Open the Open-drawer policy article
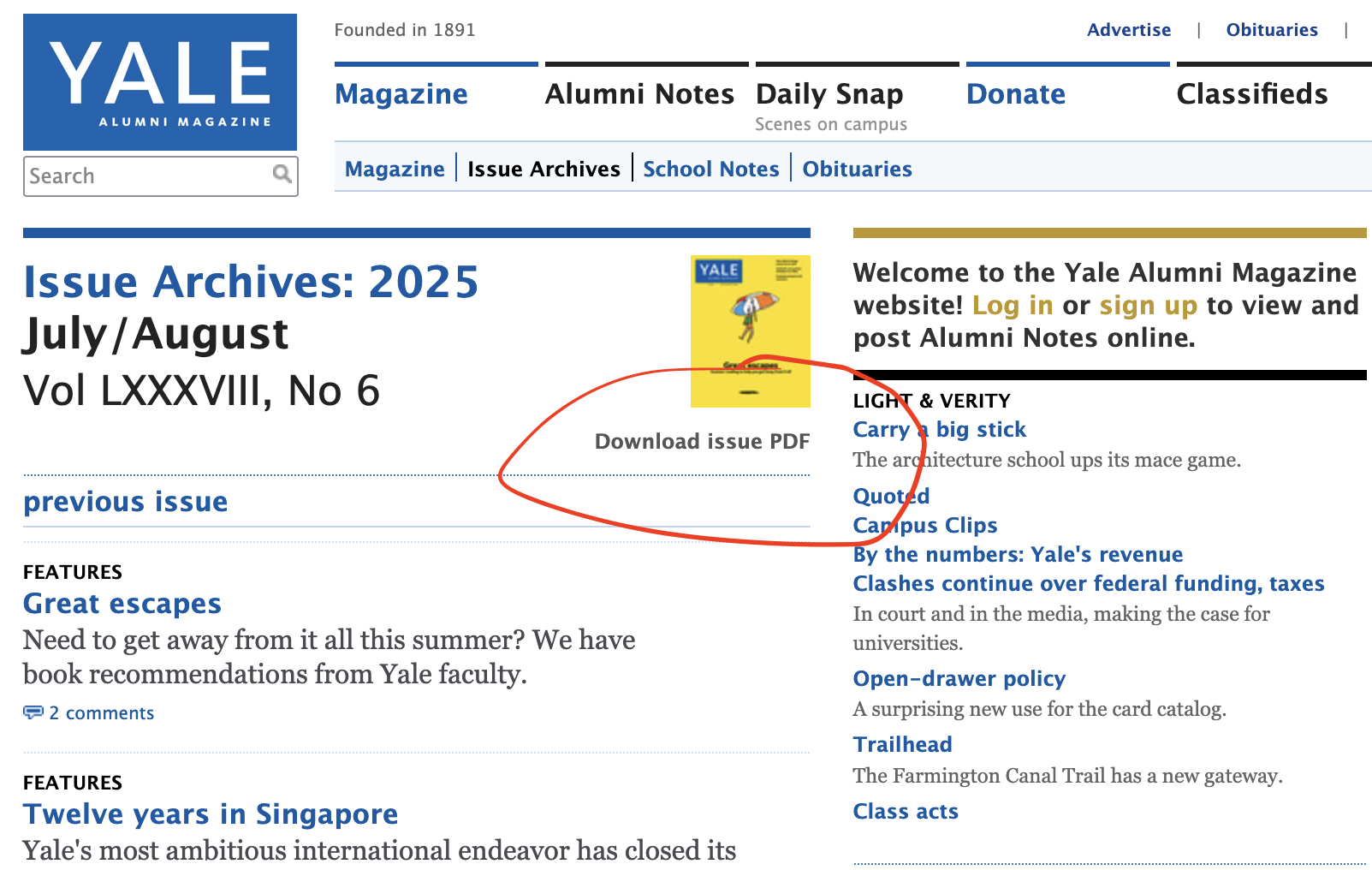 point(959,678)
